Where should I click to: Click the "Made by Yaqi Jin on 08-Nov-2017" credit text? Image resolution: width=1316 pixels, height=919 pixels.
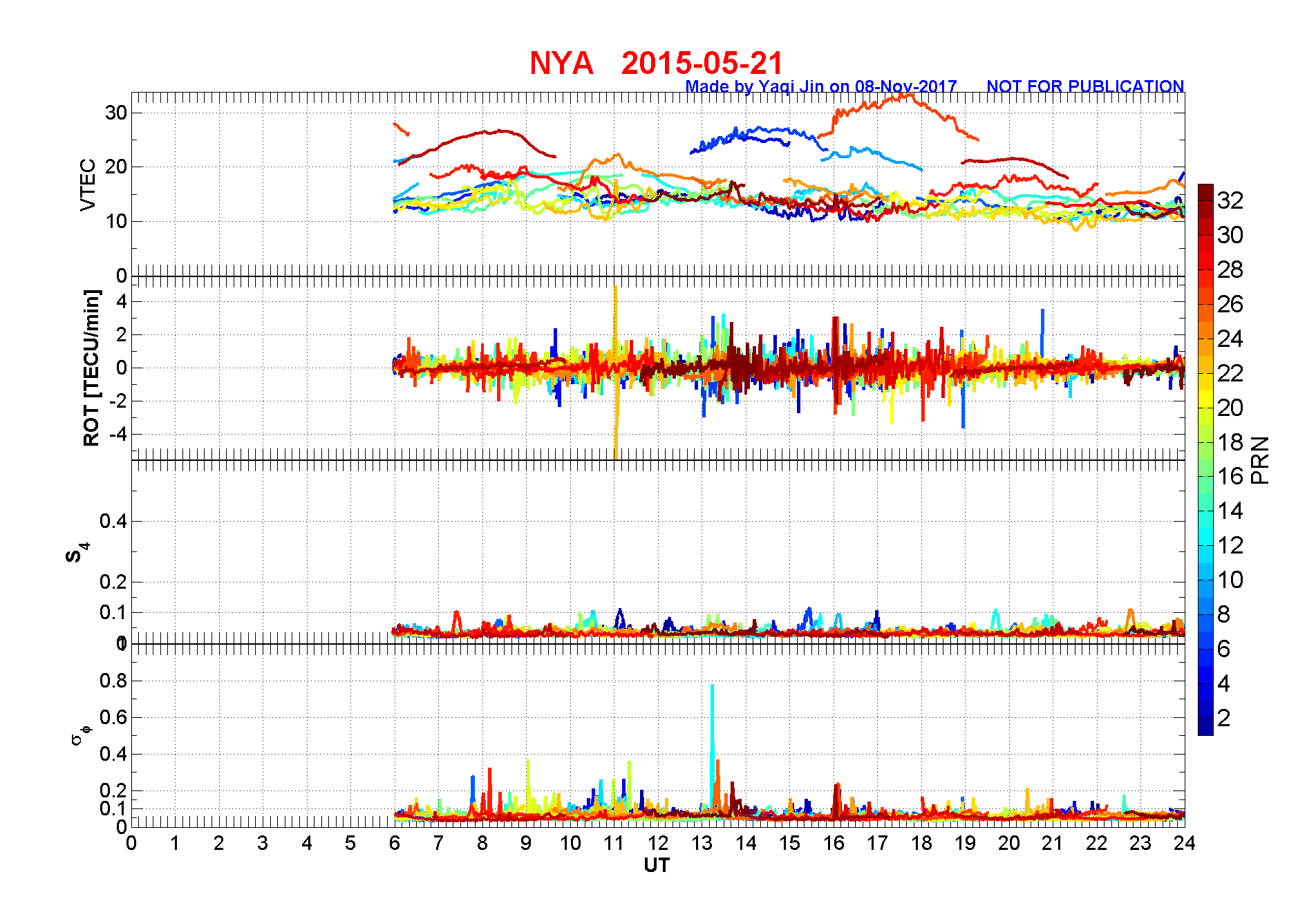click(821, 87)
